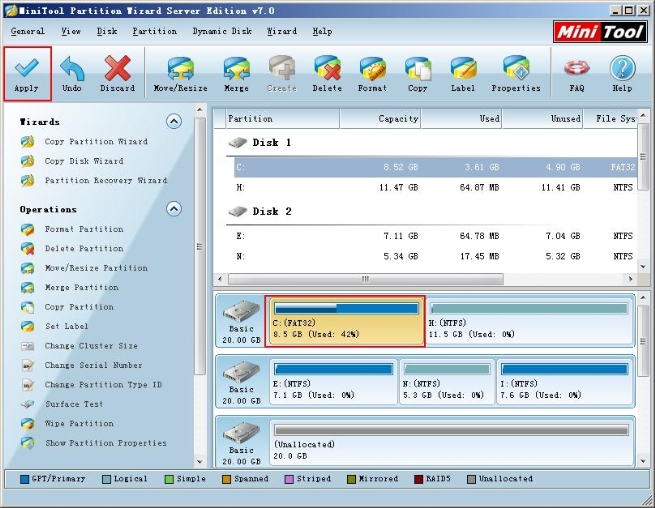Click the Logical legend color swatch
655x508 pixels.
[x=107, y=479]
